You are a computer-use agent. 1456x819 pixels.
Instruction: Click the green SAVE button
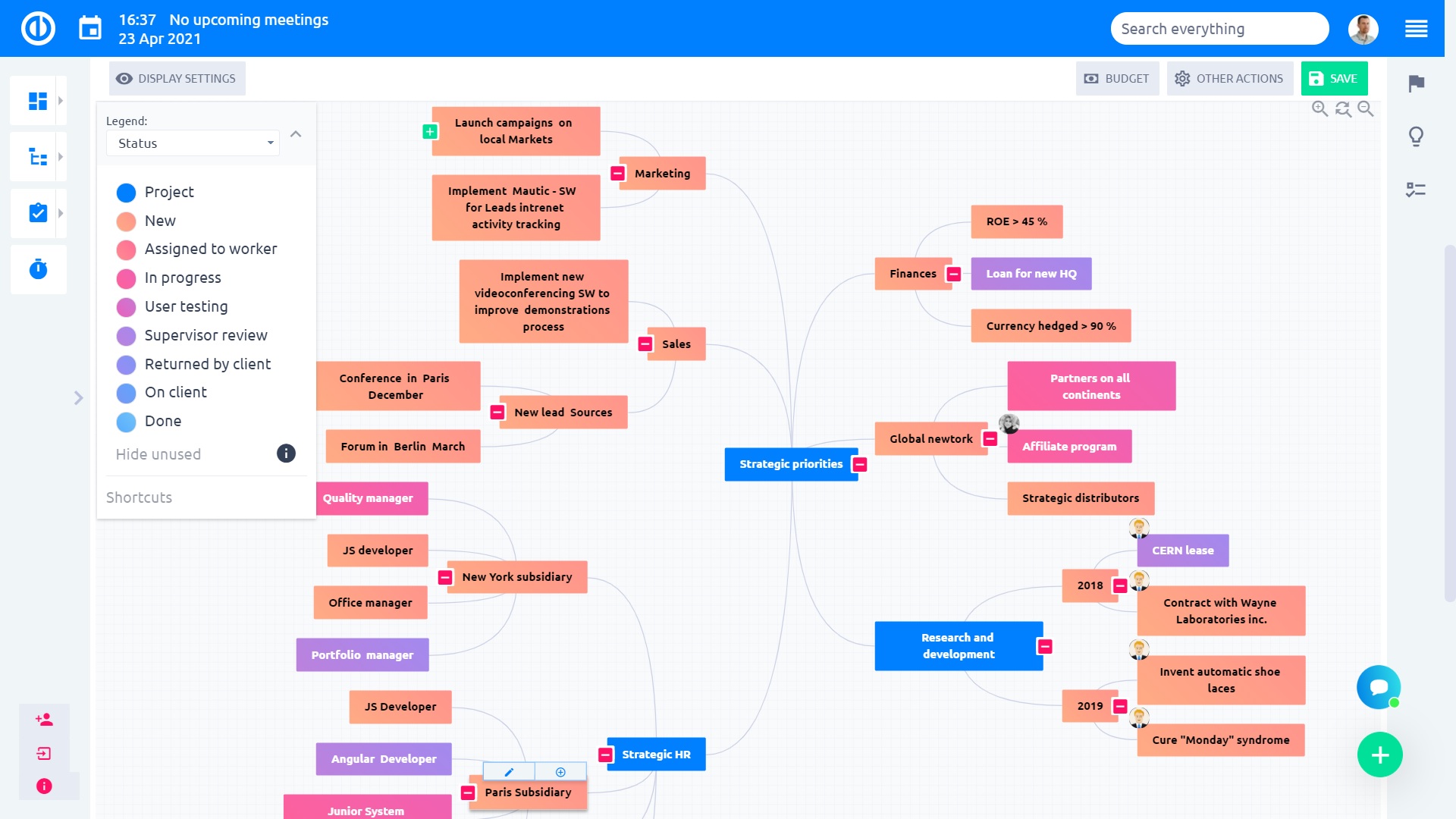pos(1334,78)
